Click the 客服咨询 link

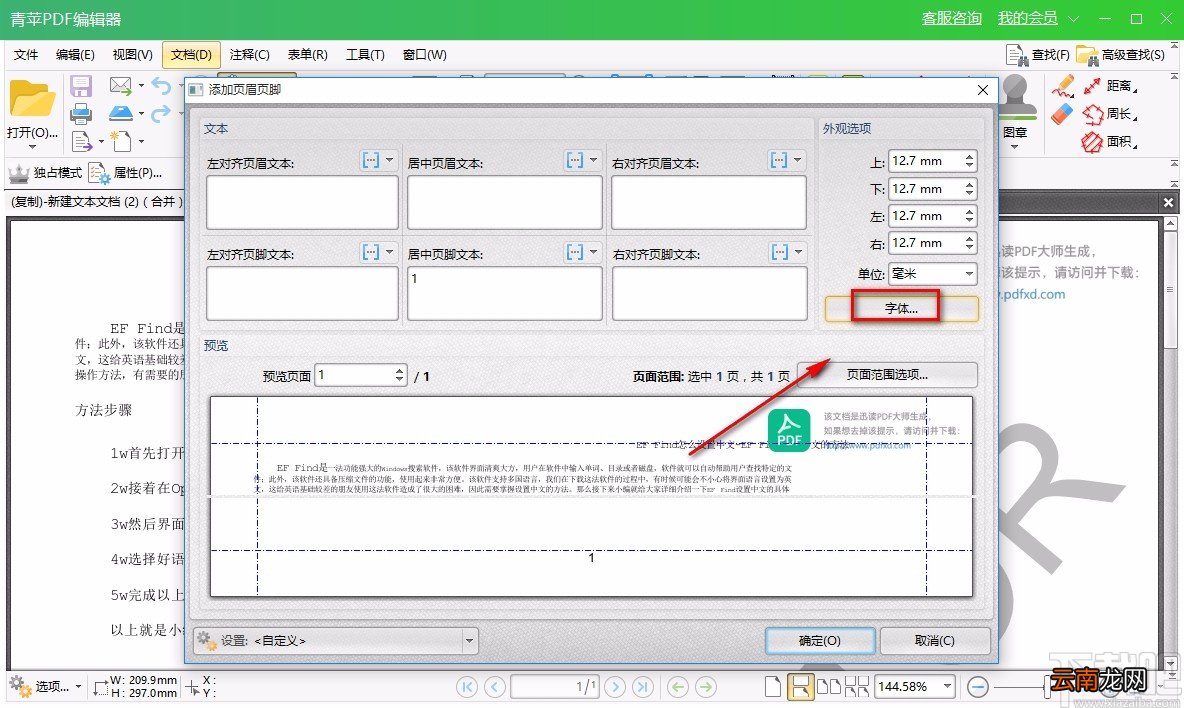pyautogui.click(x=951, y=18)
